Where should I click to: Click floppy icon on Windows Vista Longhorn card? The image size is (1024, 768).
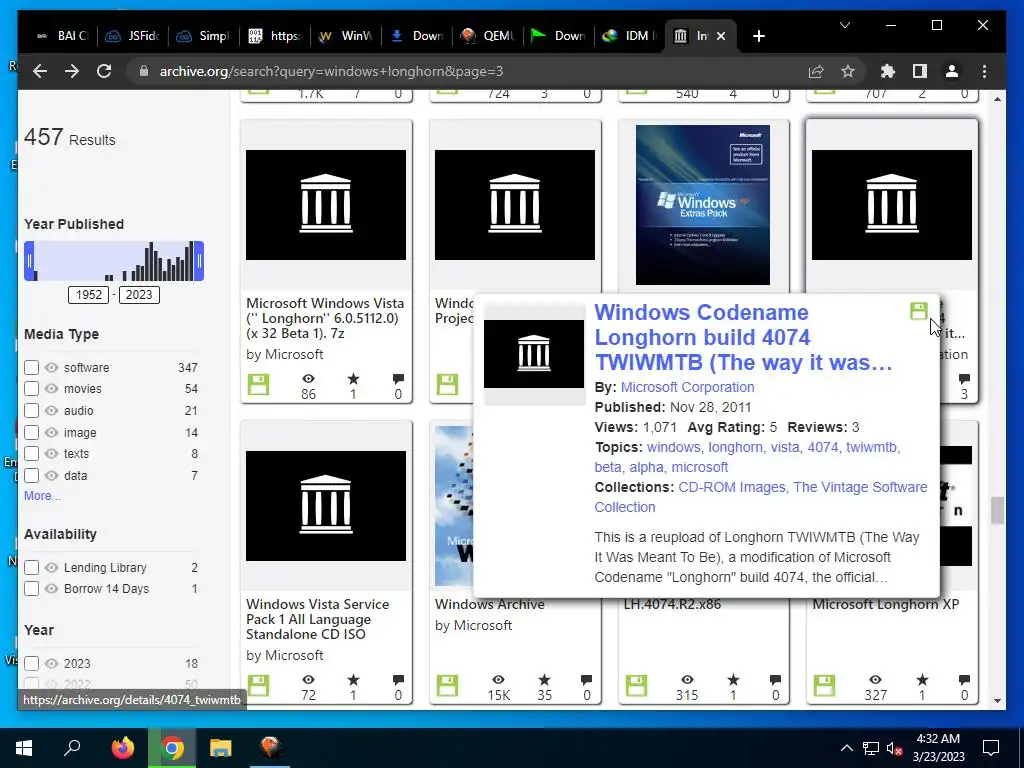(259, 384)
